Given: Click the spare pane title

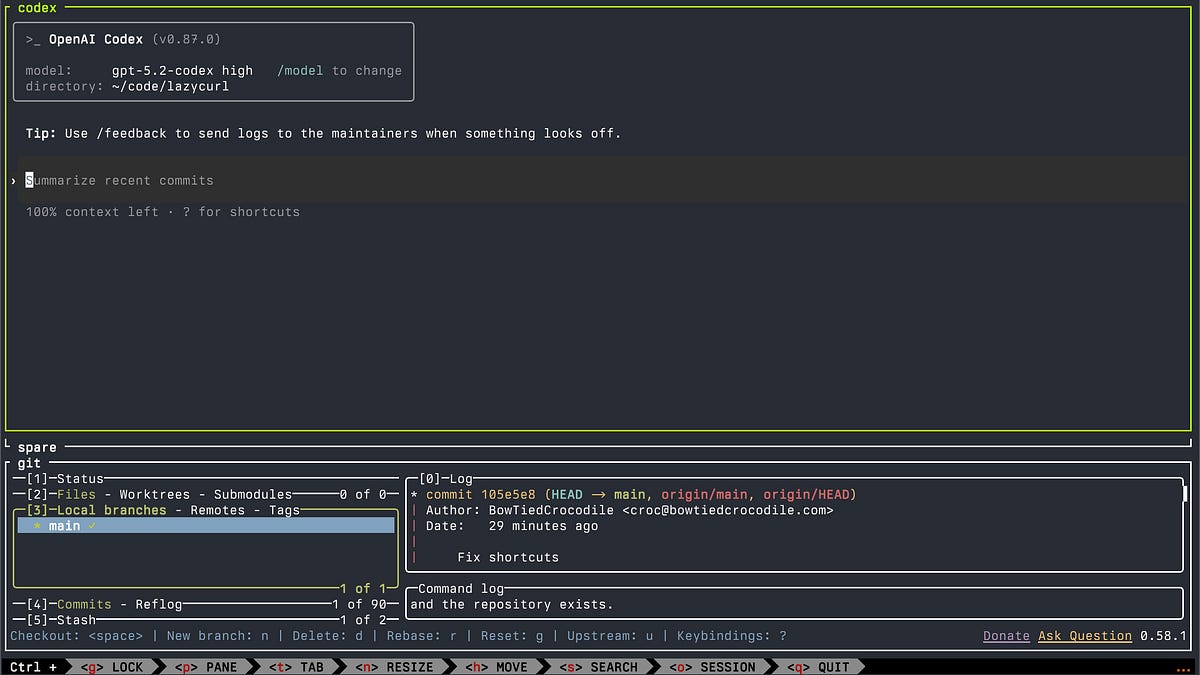Looking at the screenshot, I should [x=37, y=447].
